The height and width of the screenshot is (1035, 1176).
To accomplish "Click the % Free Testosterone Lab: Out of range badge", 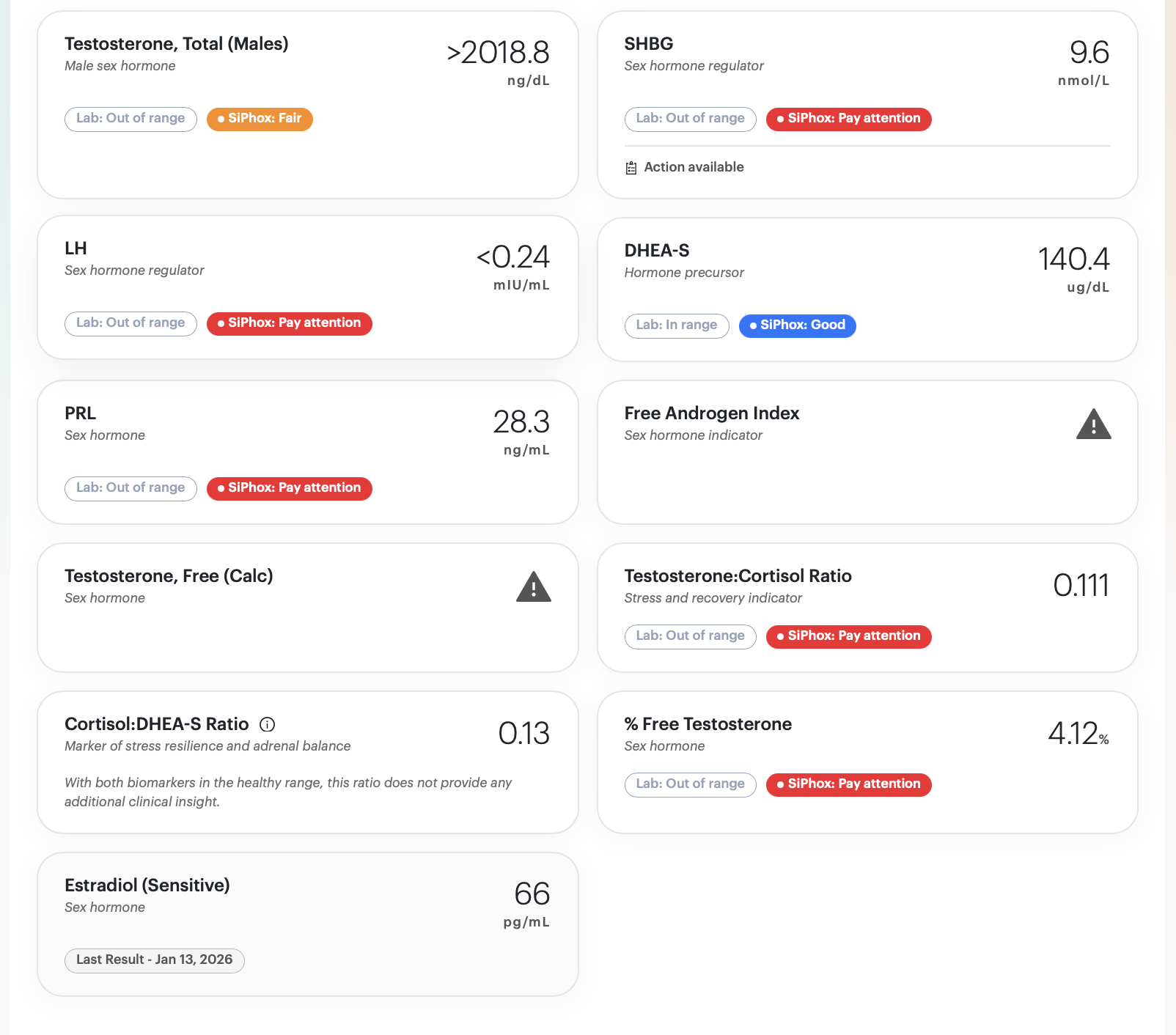I will 690,784.
